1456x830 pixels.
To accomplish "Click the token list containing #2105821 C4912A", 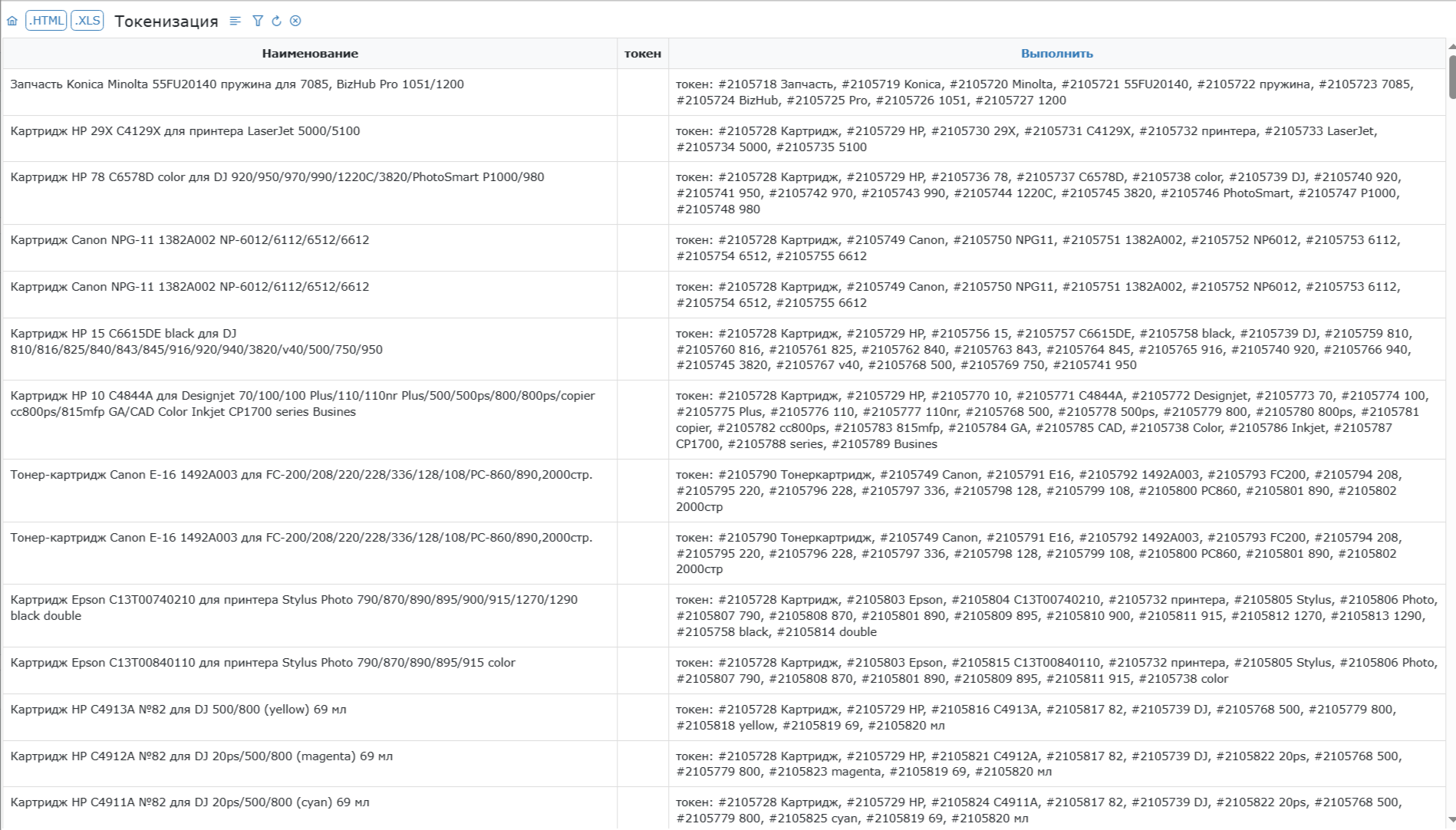I will coord(1039,764).
